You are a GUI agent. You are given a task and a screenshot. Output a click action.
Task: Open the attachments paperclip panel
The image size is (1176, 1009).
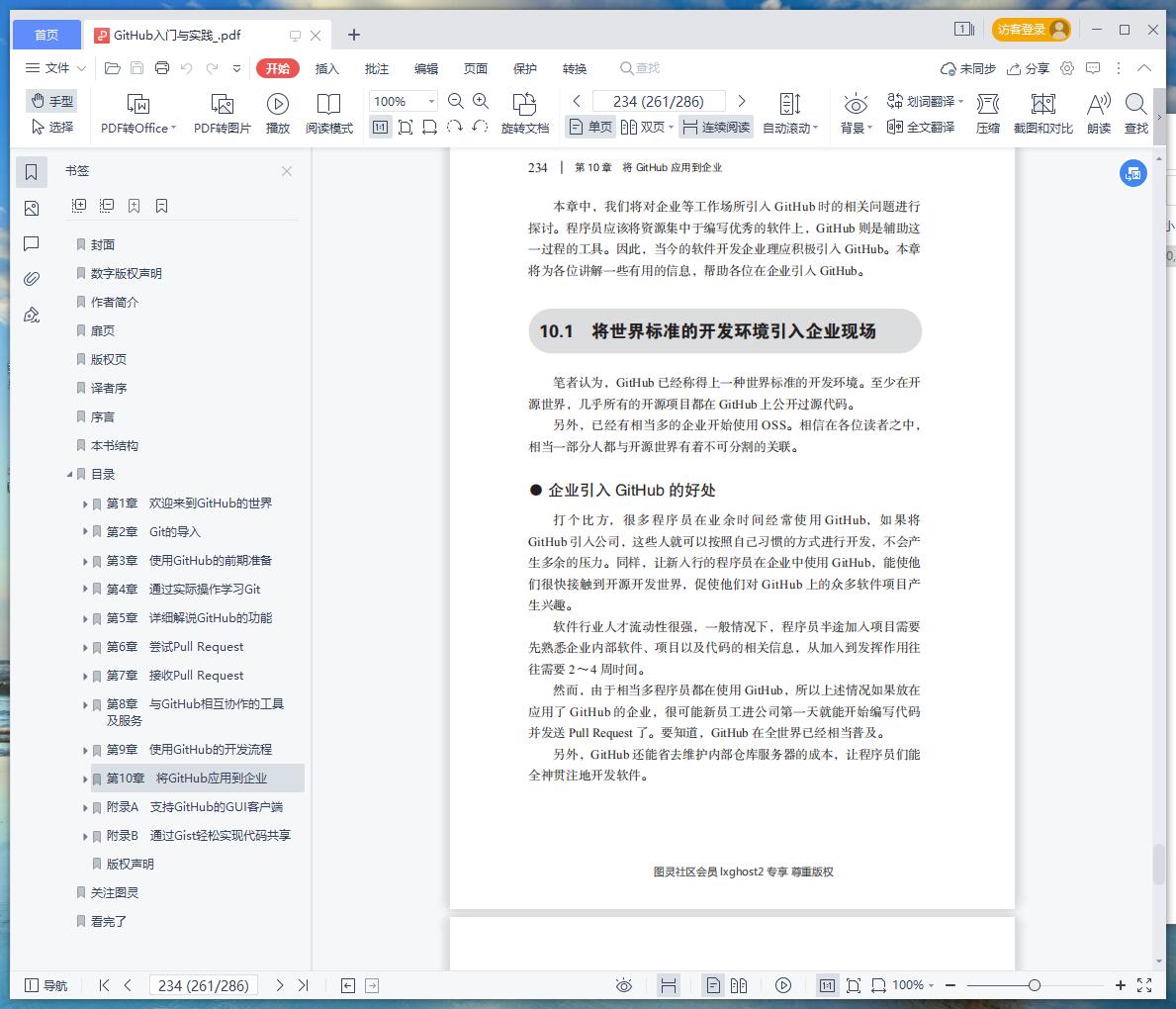coord(32,279)
